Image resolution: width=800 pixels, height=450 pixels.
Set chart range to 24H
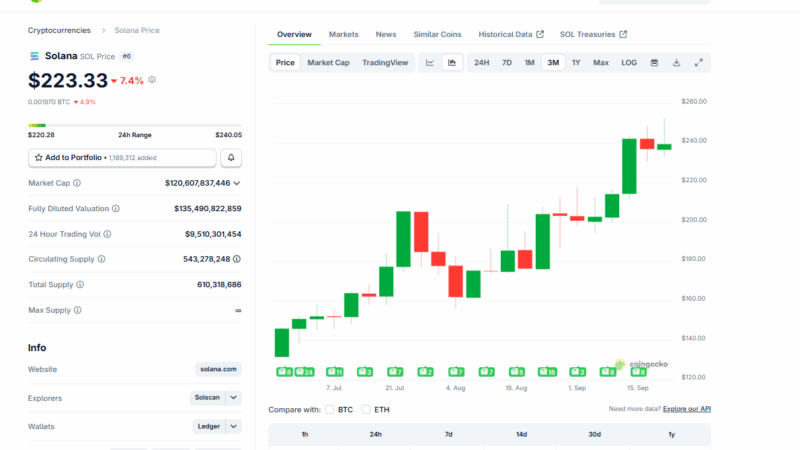482,63
